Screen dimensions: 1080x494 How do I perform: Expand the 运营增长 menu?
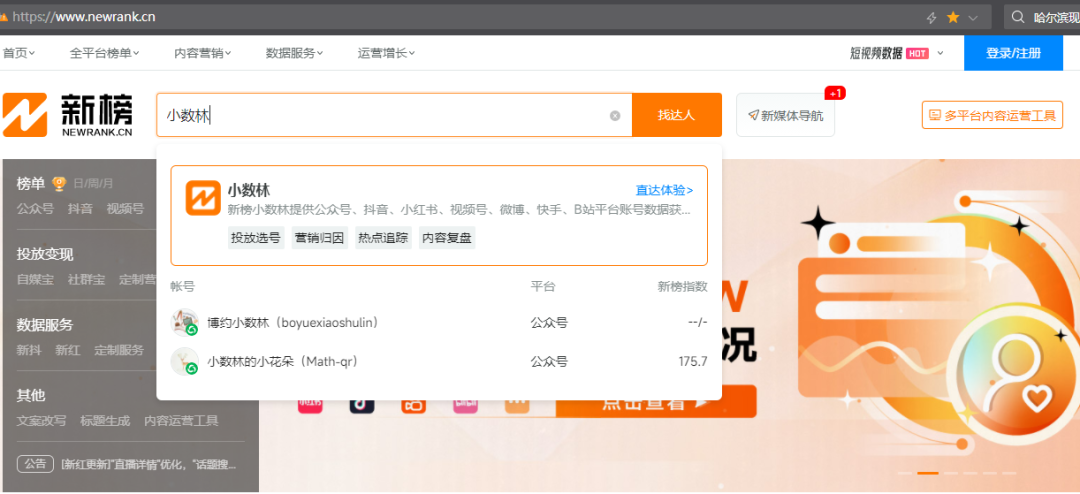(x=386, y=53)
